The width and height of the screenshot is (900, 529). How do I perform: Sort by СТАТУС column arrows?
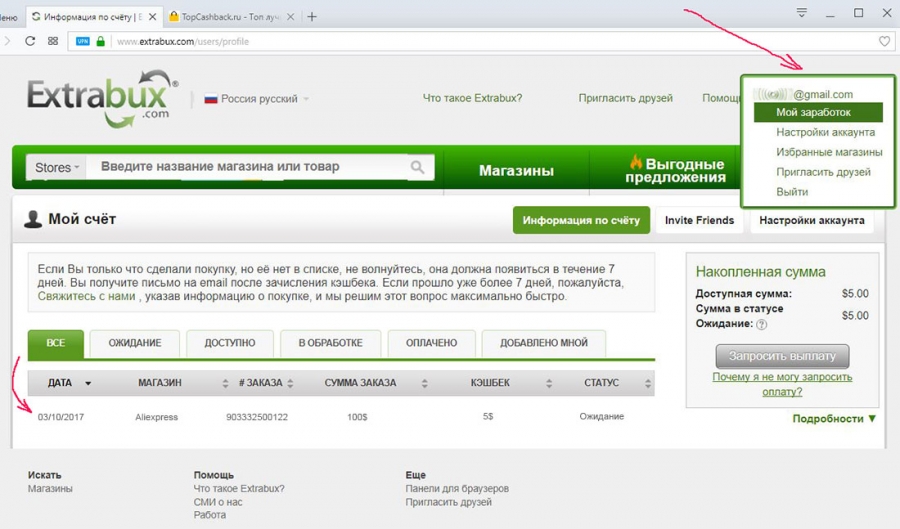(x=647, y=383)
